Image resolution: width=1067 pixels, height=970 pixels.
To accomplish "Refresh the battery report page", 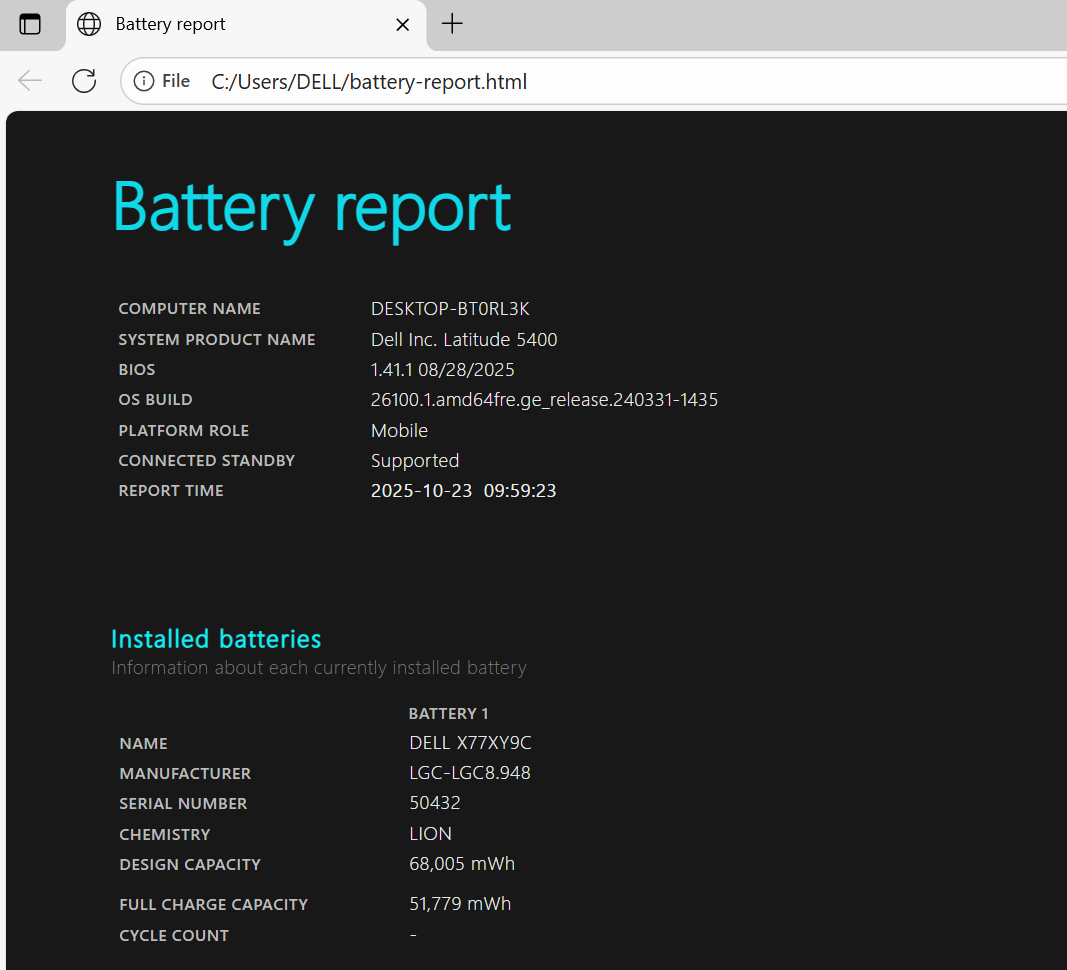I will click(x=84, y=81).
